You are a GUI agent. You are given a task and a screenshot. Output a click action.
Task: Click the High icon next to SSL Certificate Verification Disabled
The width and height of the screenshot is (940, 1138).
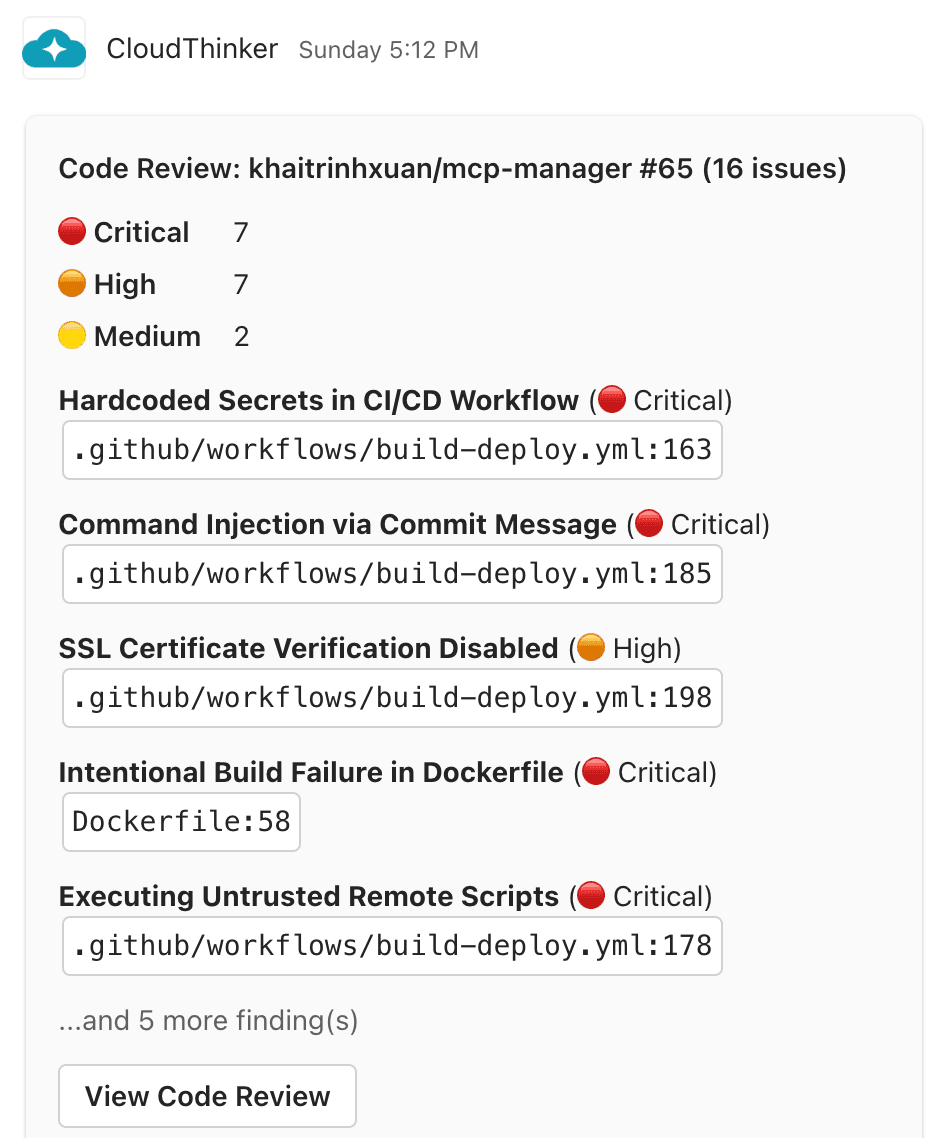(x=593, y=647)
